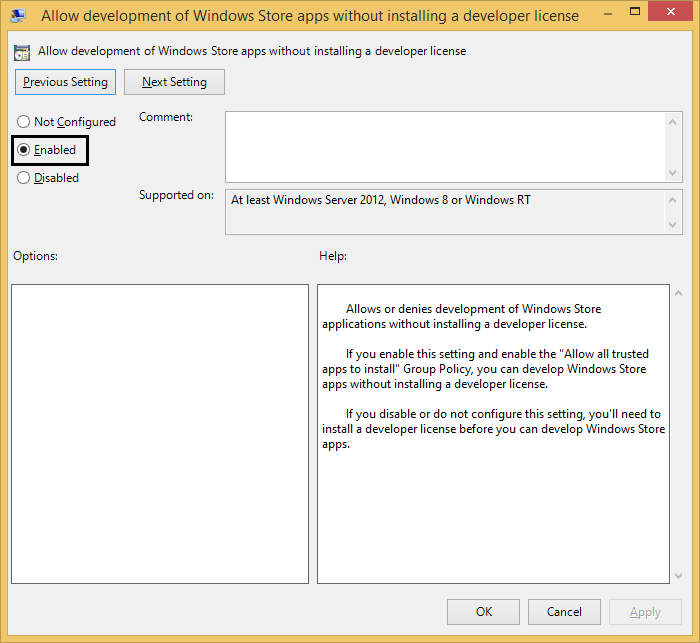Confirm with the OK button
The width and height of the screenshot is (700, 643).
483,612
